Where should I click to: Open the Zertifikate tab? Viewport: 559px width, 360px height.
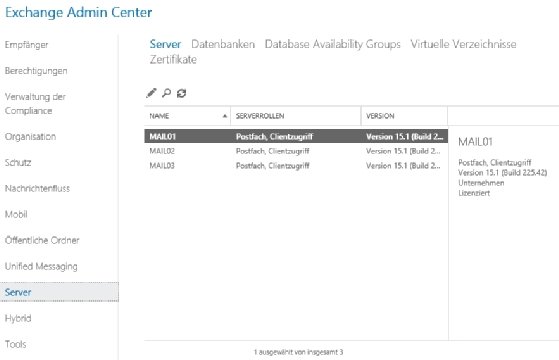click(x=173, y=60)
